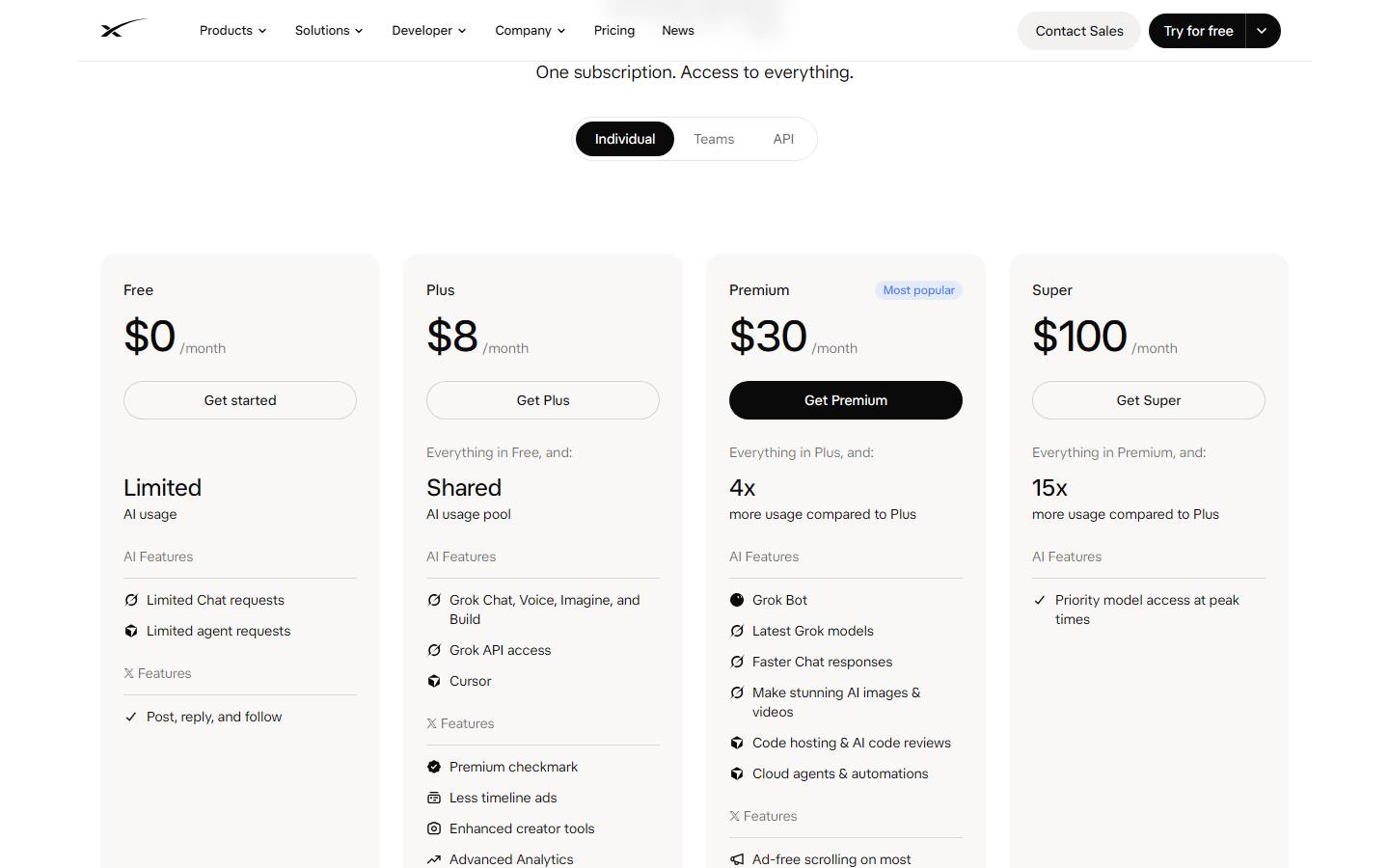The image size is (1389, 868).
Task: Click the icon beside Less timeline ads
Action: 434,798
